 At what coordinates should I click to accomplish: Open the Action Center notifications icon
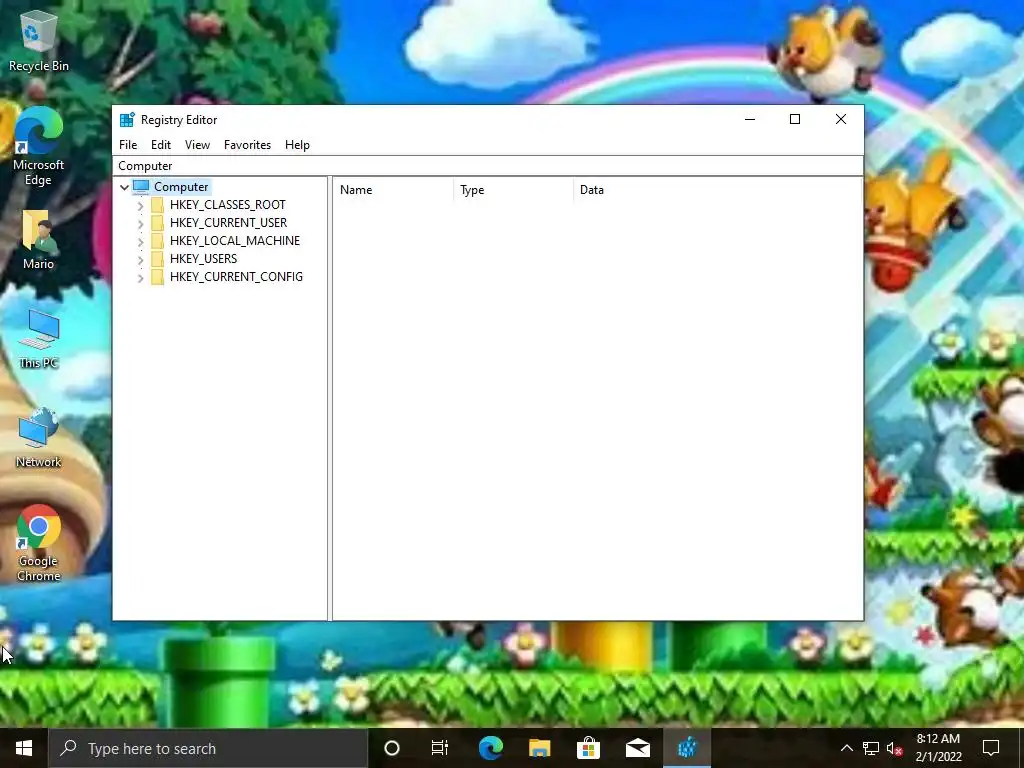(991, 748)
